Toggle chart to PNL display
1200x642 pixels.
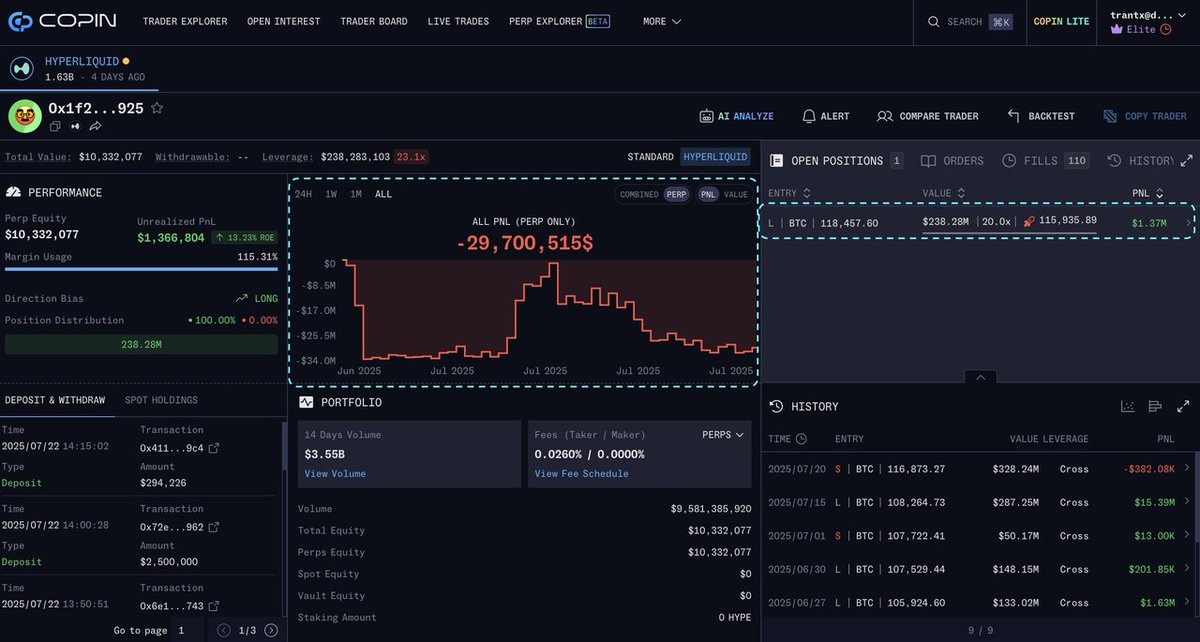coord(708,195)
